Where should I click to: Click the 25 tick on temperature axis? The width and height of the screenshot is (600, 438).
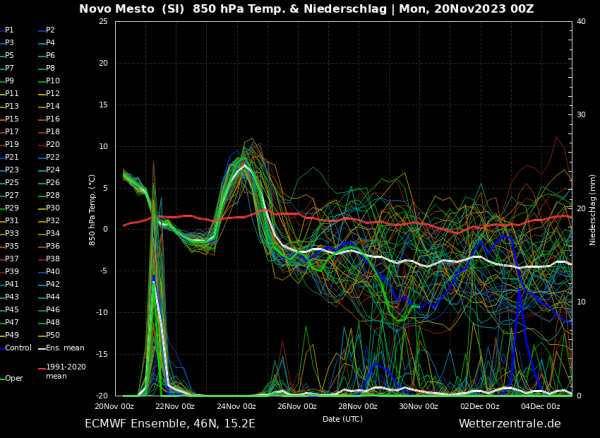coord(103,21)
